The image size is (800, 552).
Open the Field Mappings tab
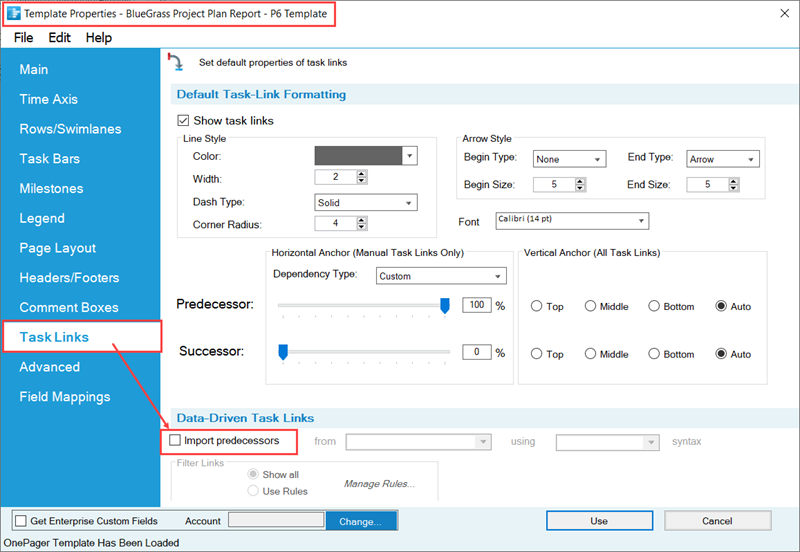click(65, 397)
